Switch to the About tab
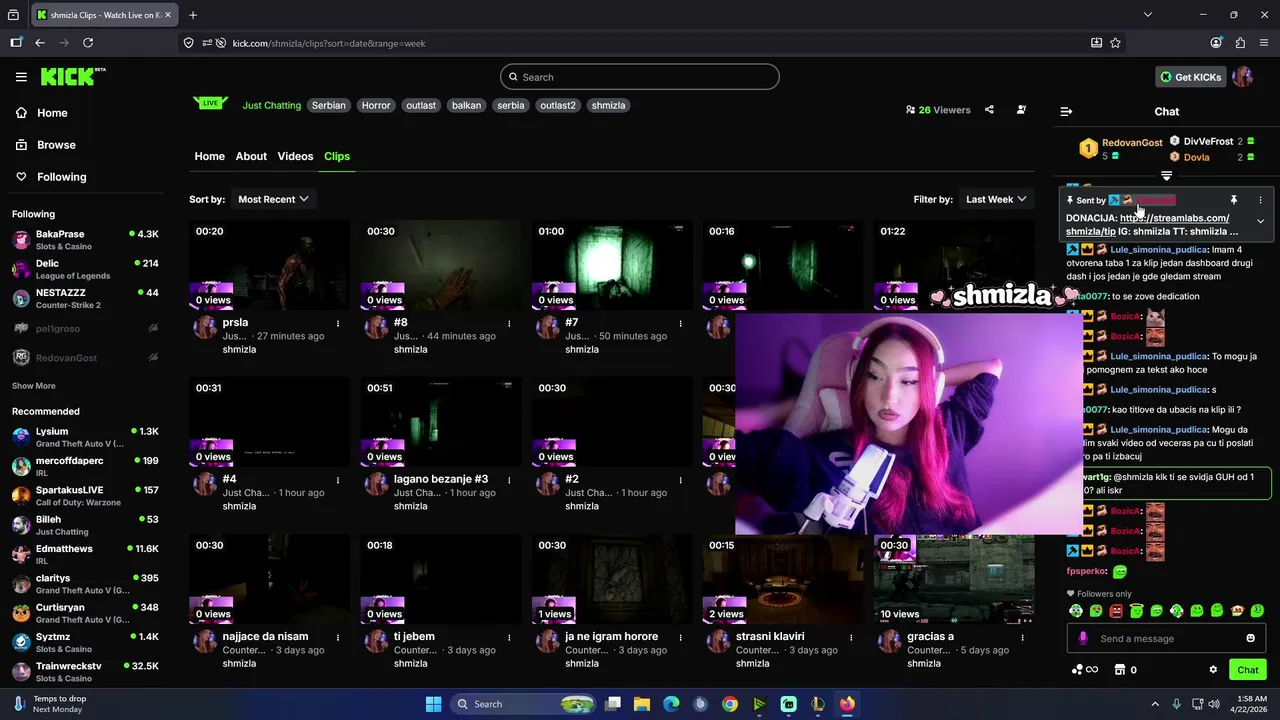 pos(251,156)
